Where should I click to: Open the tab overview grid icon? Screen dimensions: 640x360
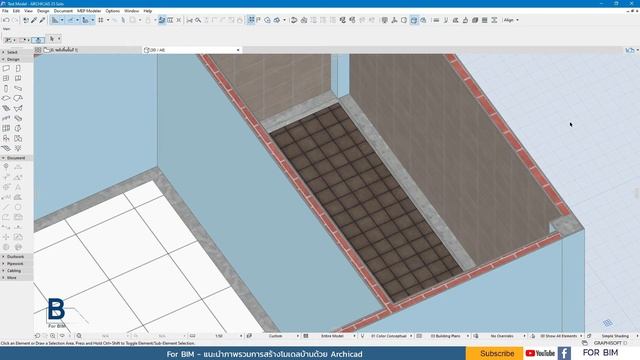pyautogui.click(x=38, y=50)
